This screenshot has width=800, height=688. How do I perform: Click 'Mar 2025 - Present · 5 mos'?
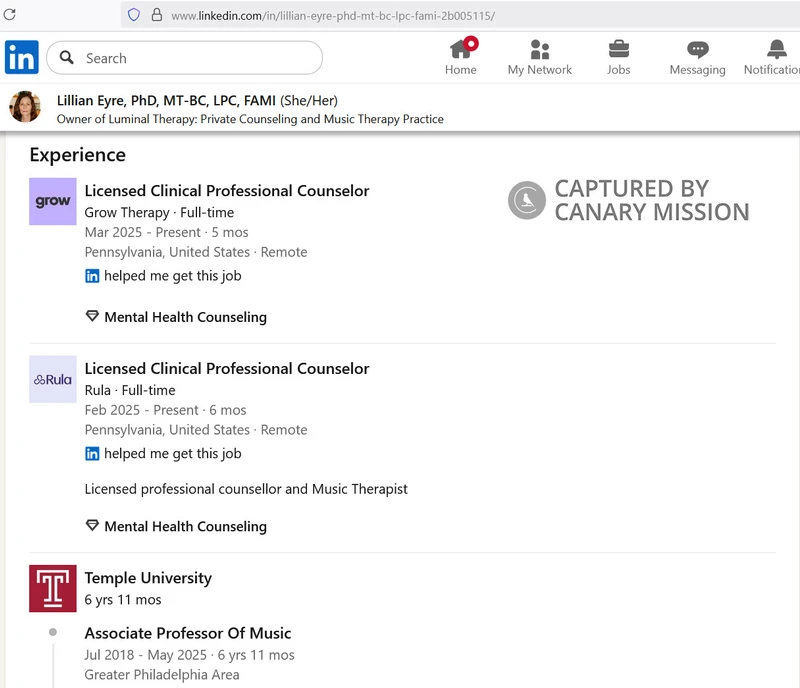pyautogui.click(x=166, y=232)
